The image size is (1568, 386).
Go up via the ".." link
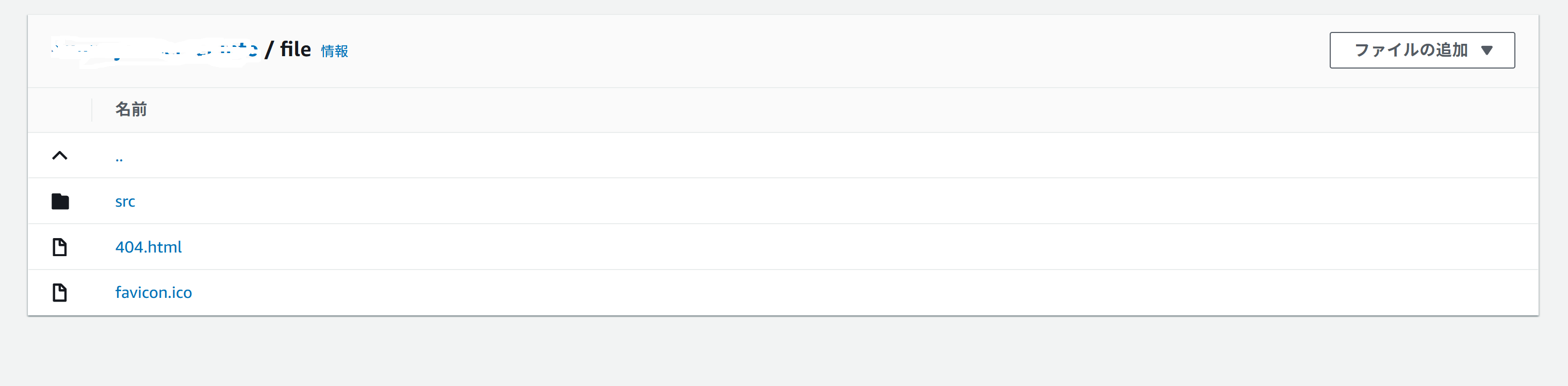119,158
